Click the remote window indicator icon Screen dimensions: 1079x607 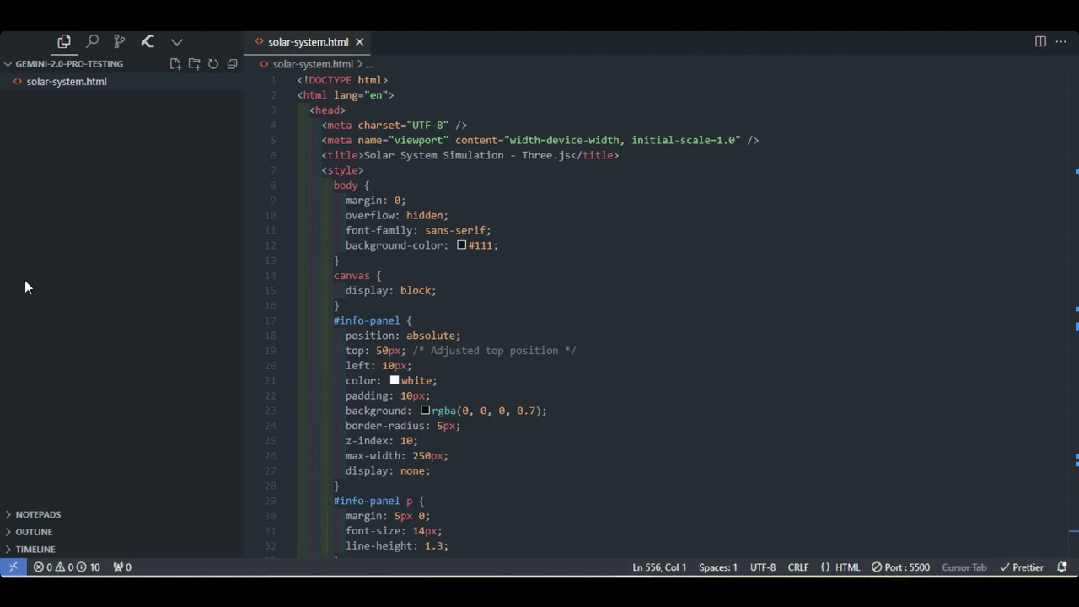pyautogui.click(x=13, y=567)
